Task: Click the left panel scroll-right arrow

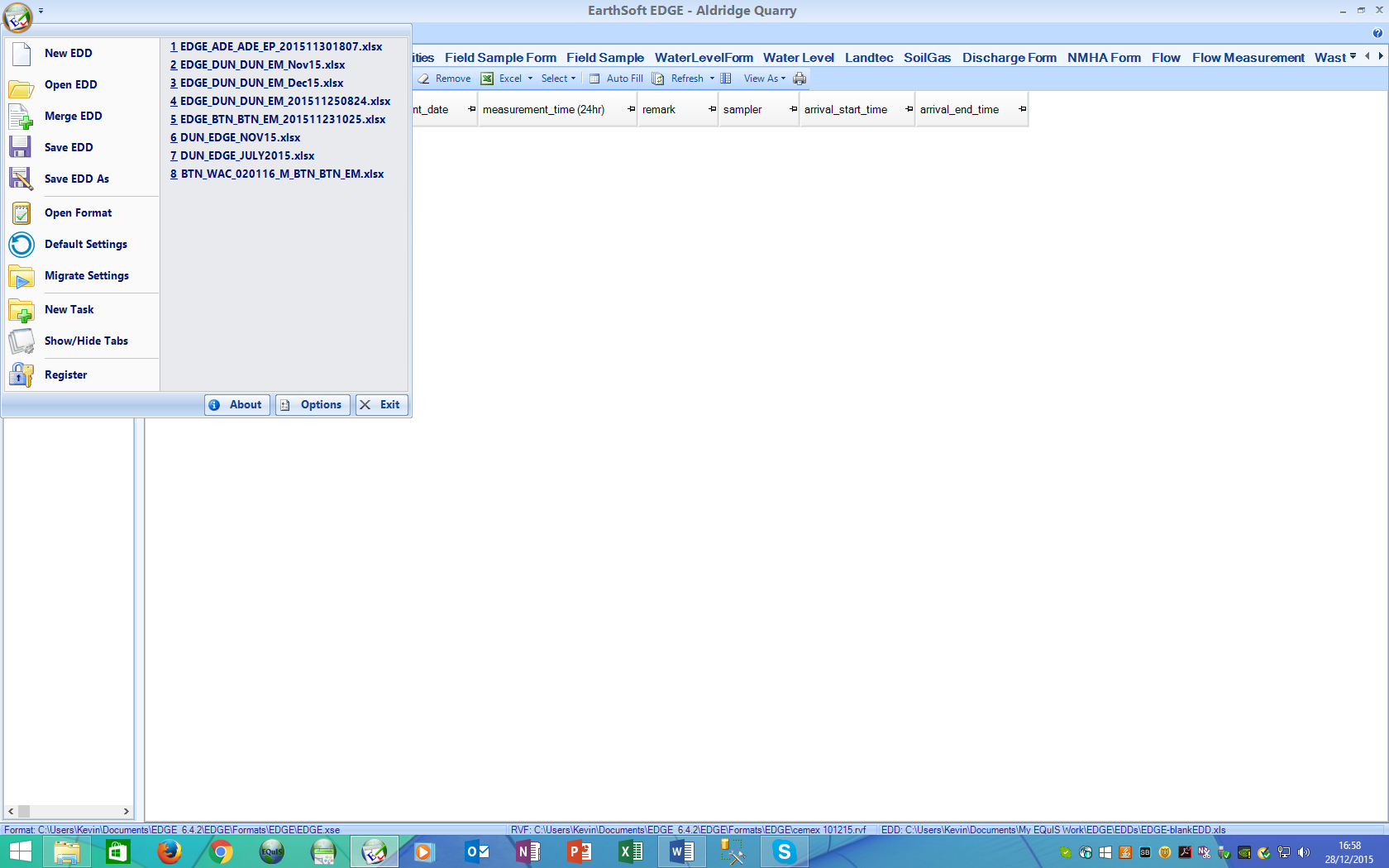Action: (126, 812)
